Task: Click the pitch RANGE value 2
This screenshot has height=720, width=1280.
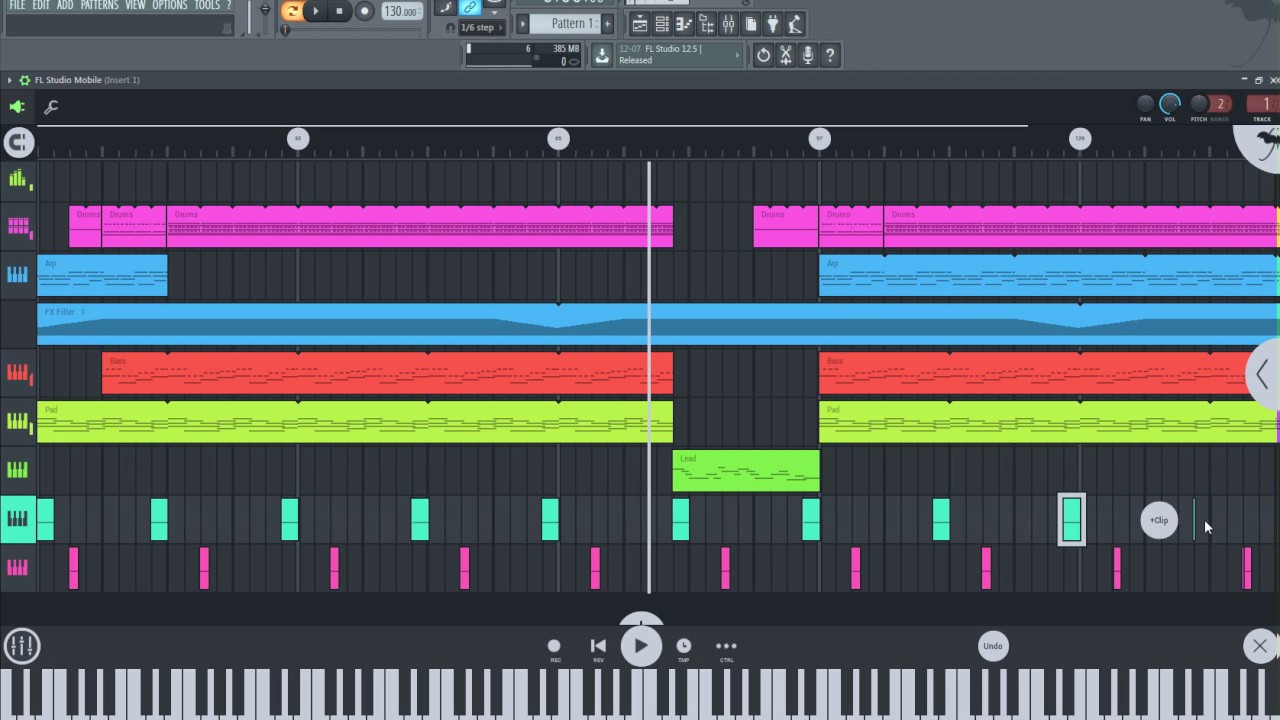Action: pos(1220,103)
